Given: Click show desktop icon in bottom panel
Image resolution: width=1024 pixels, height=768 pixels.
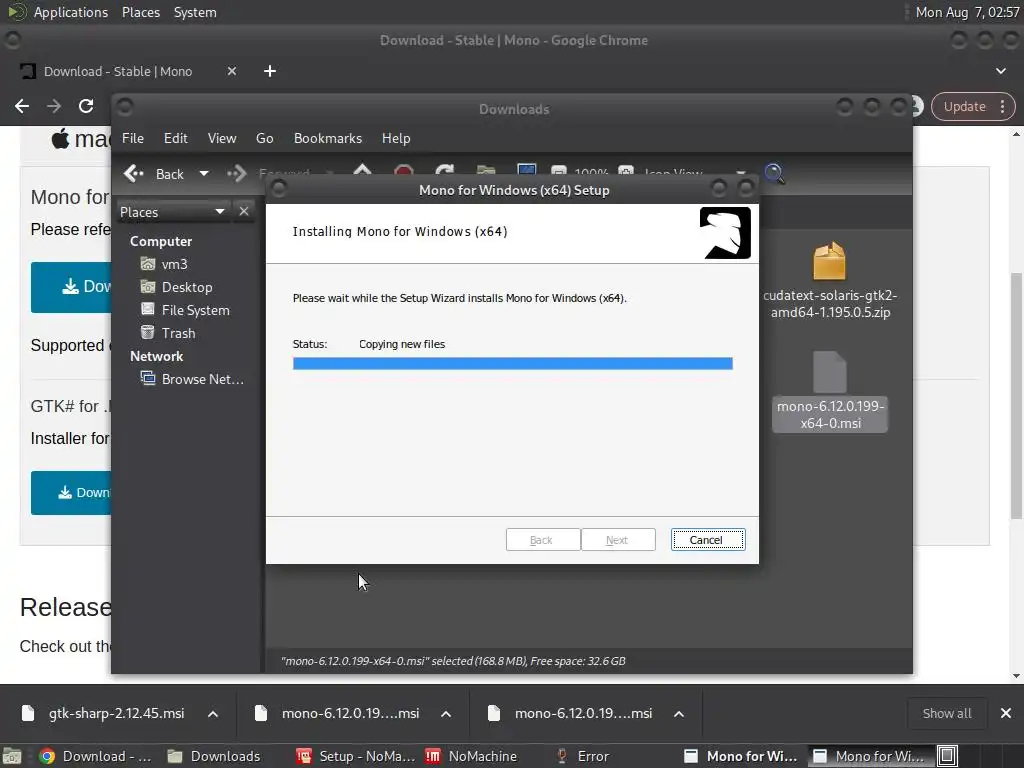Looking at the screenshot, I should coord(12,756).
